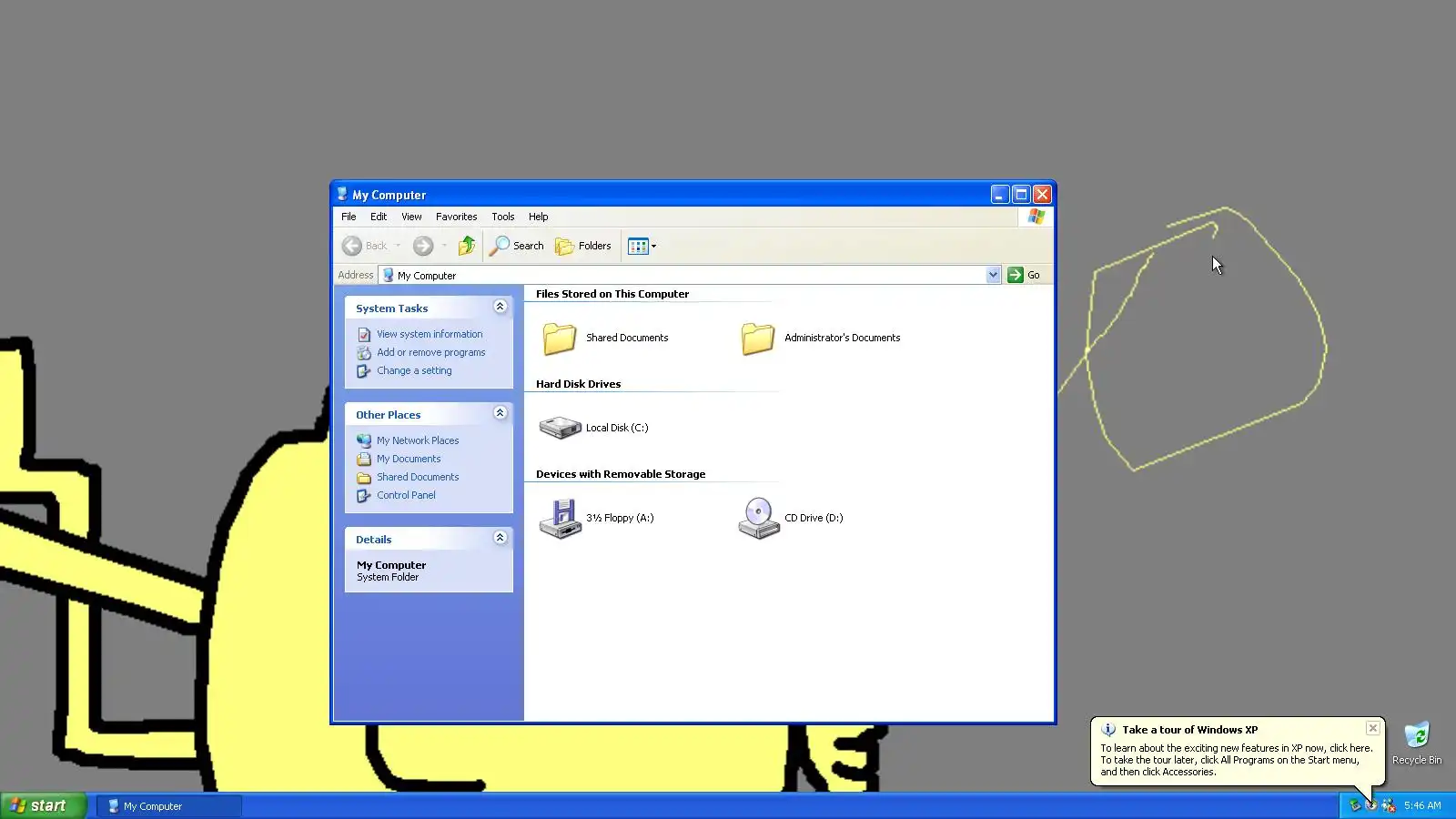Click the My Computer icon in the title bar
1456x819 pixels.
tap(342, 194)
